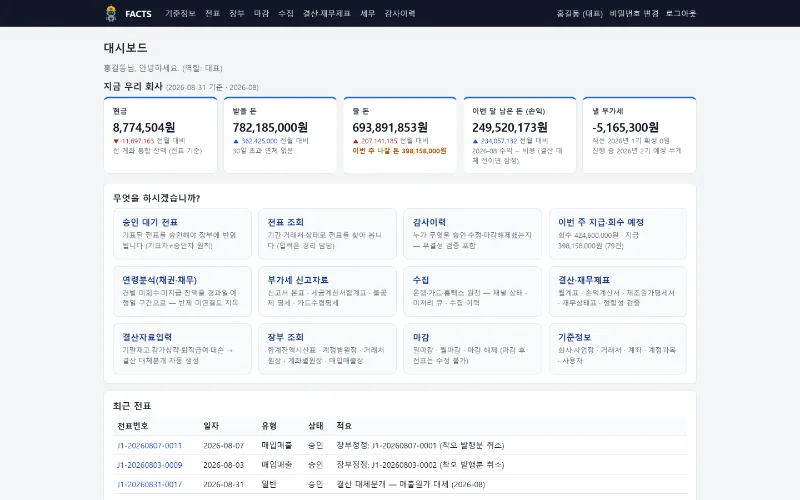Click the red 207,141,185 increase indicator
The height and width of the screenshot is (500, 800).
tap(375, 141)
